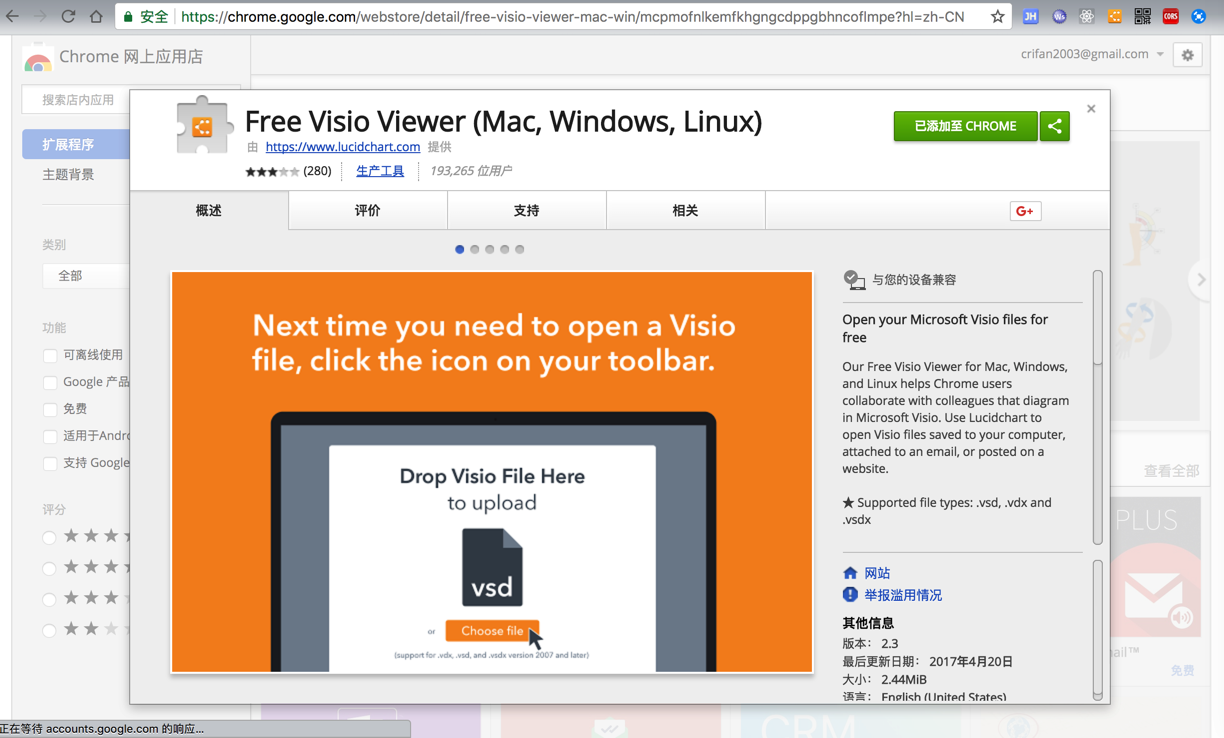The width and height of the screenshot is (1224, 738).
Task: Open the 生产工具 category link
Action: click(380, 171)
